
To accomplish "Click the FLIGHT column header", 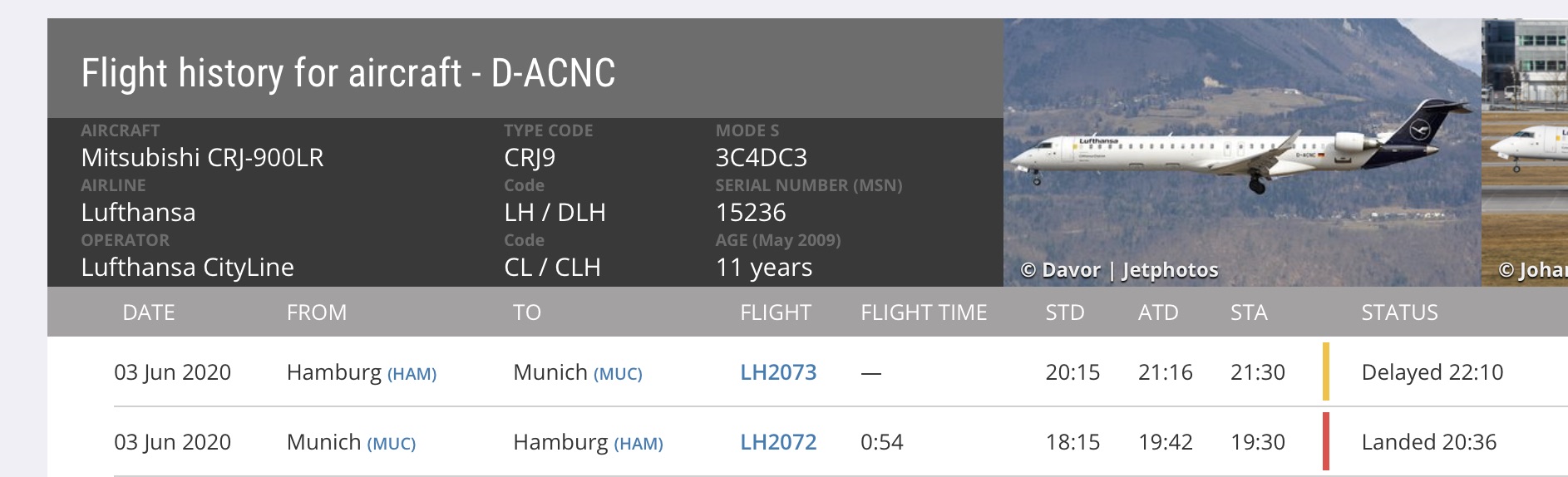I will (776, 312).
